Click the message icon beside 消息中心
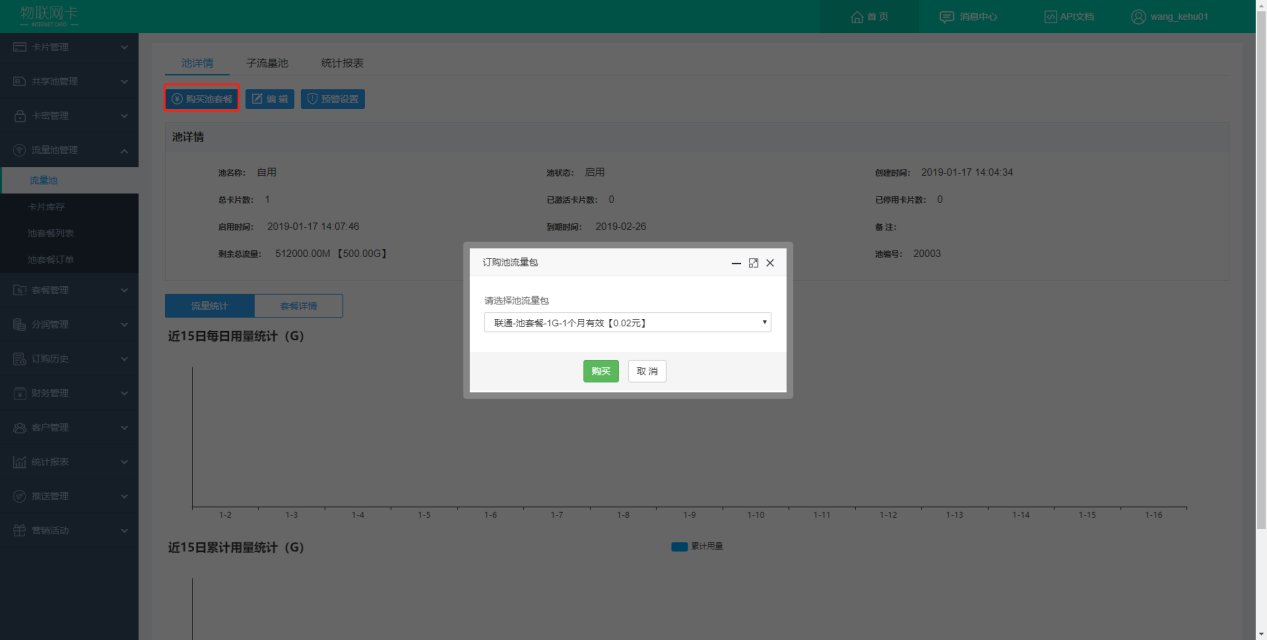Screen dimensions: 1267x640 tap(946, 17)
